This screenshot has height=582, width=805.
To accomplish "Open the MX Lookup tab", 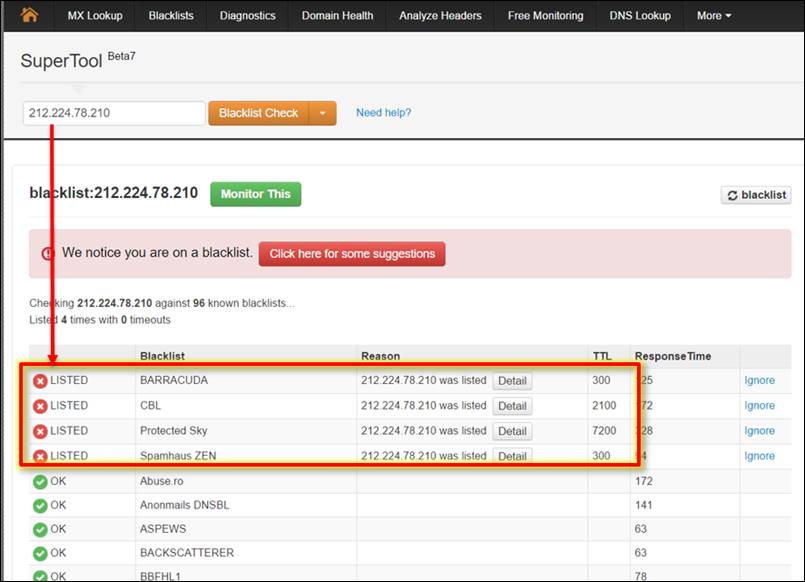I will [93, 16].
